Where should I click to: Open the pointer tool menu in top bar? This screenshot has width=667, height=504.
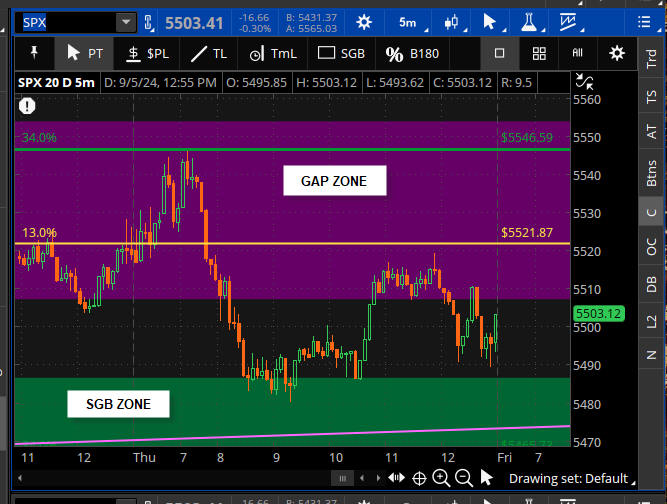click(x=490, y=22)
